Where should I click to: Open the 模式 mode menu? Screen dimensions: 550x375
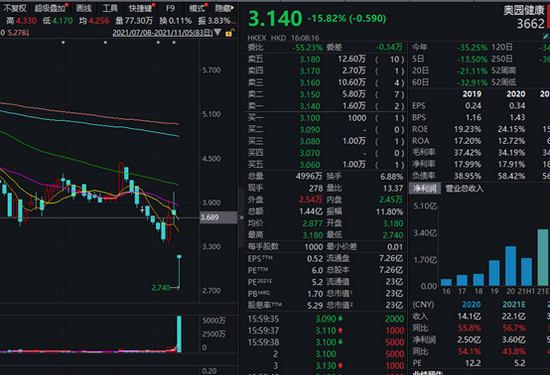197,8
